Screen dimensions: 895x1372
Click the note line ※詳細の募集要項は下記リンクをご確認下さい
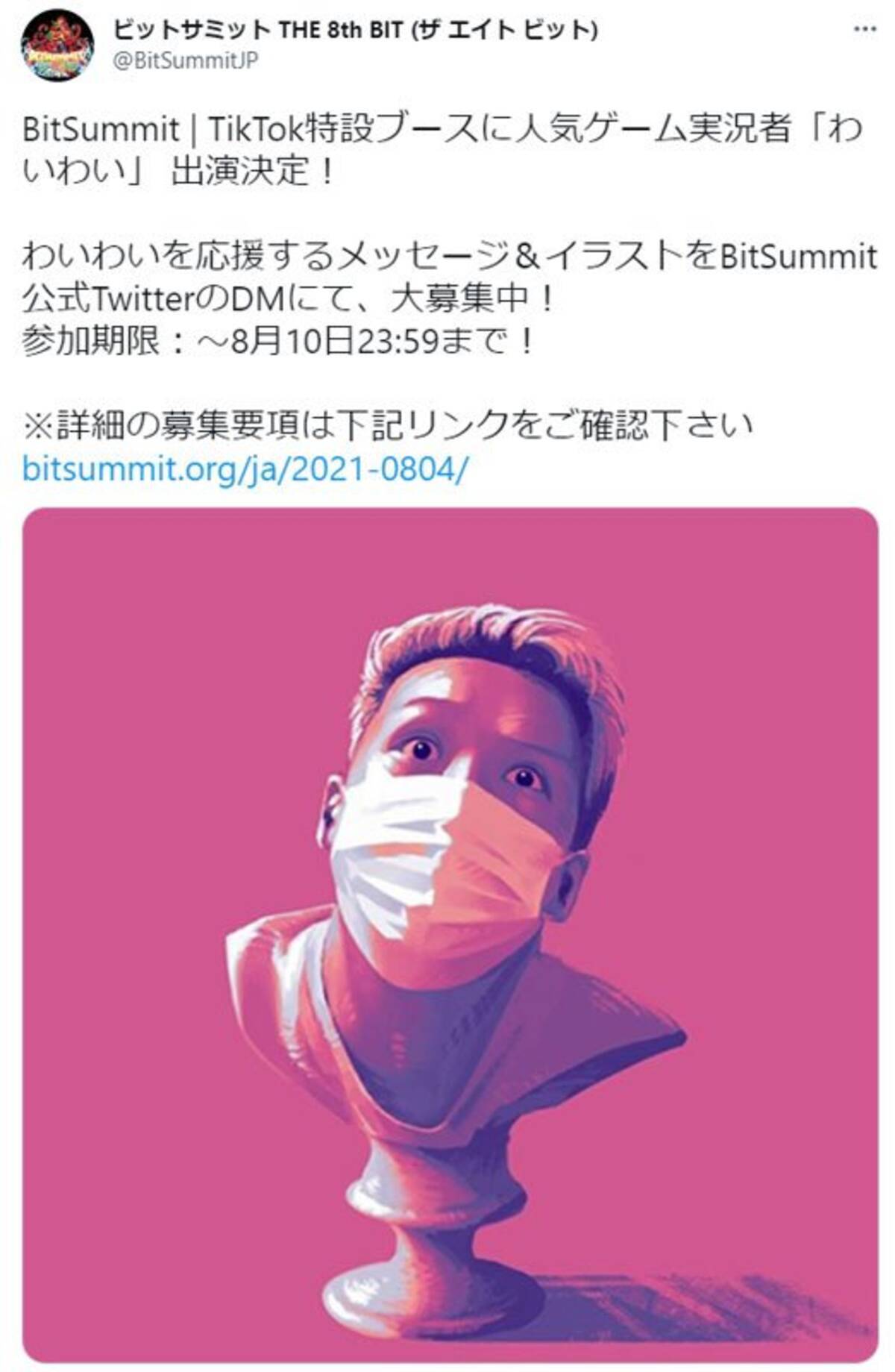(388, 426)
